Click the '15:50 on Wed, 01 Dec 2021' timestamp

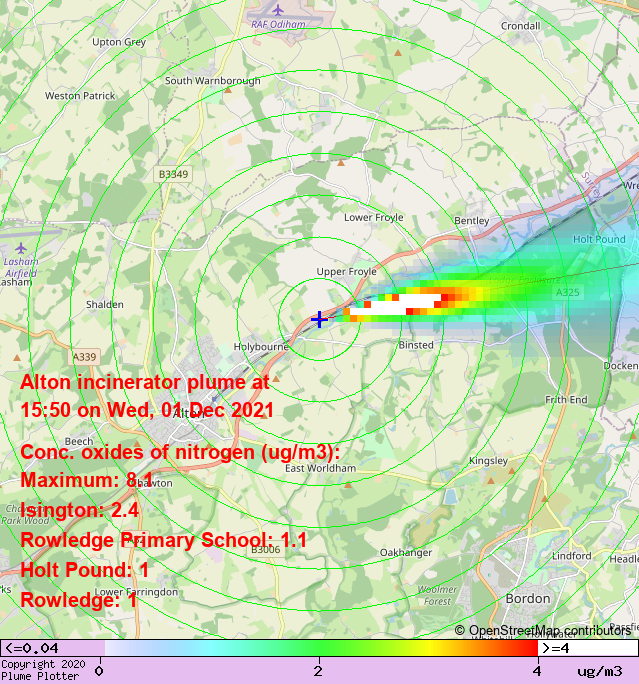147,410
